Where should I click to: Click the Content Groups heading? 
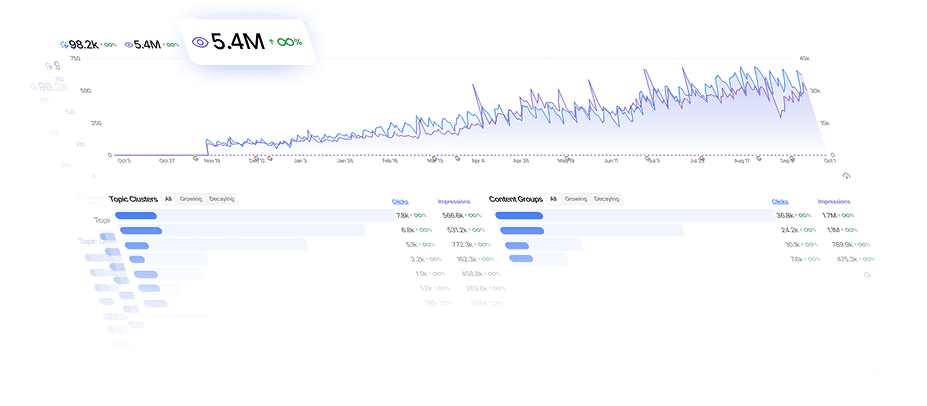pyautogui.click(x=516, y=199)
